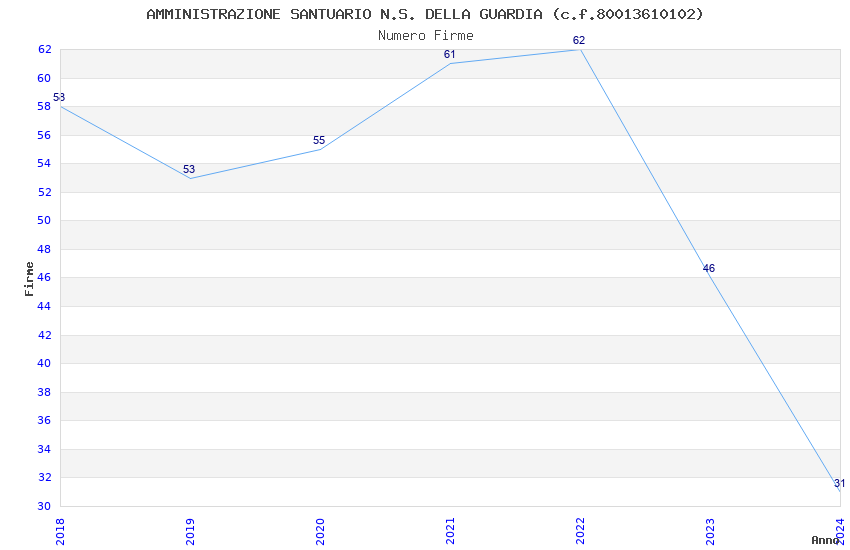Click the 2021 x-axis year label
The width and height of the screenshot is (850, 550).
coord(450,532)
